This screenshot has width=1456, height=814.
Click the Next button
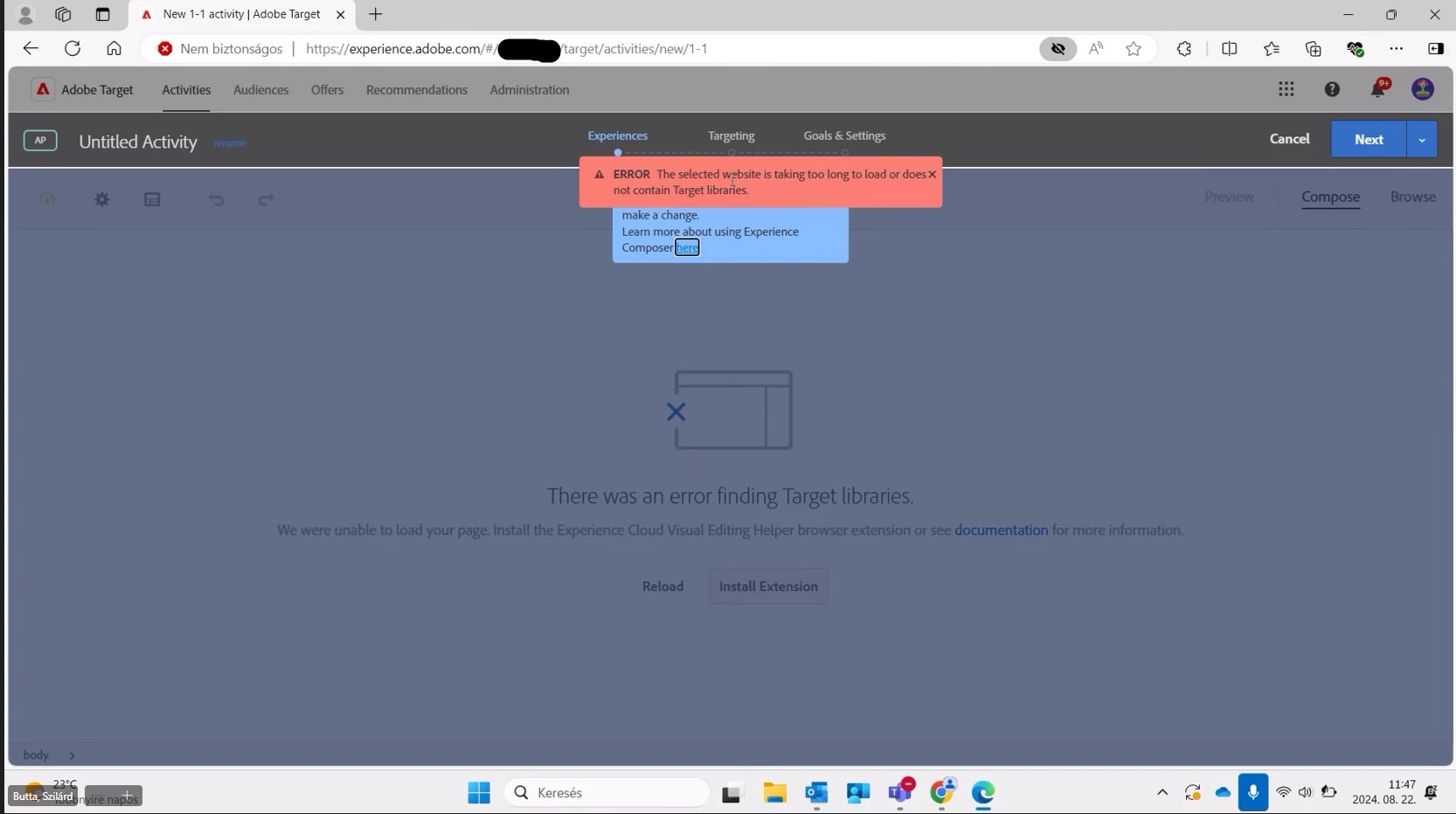pyautogui.click(x=1369, y=140)
